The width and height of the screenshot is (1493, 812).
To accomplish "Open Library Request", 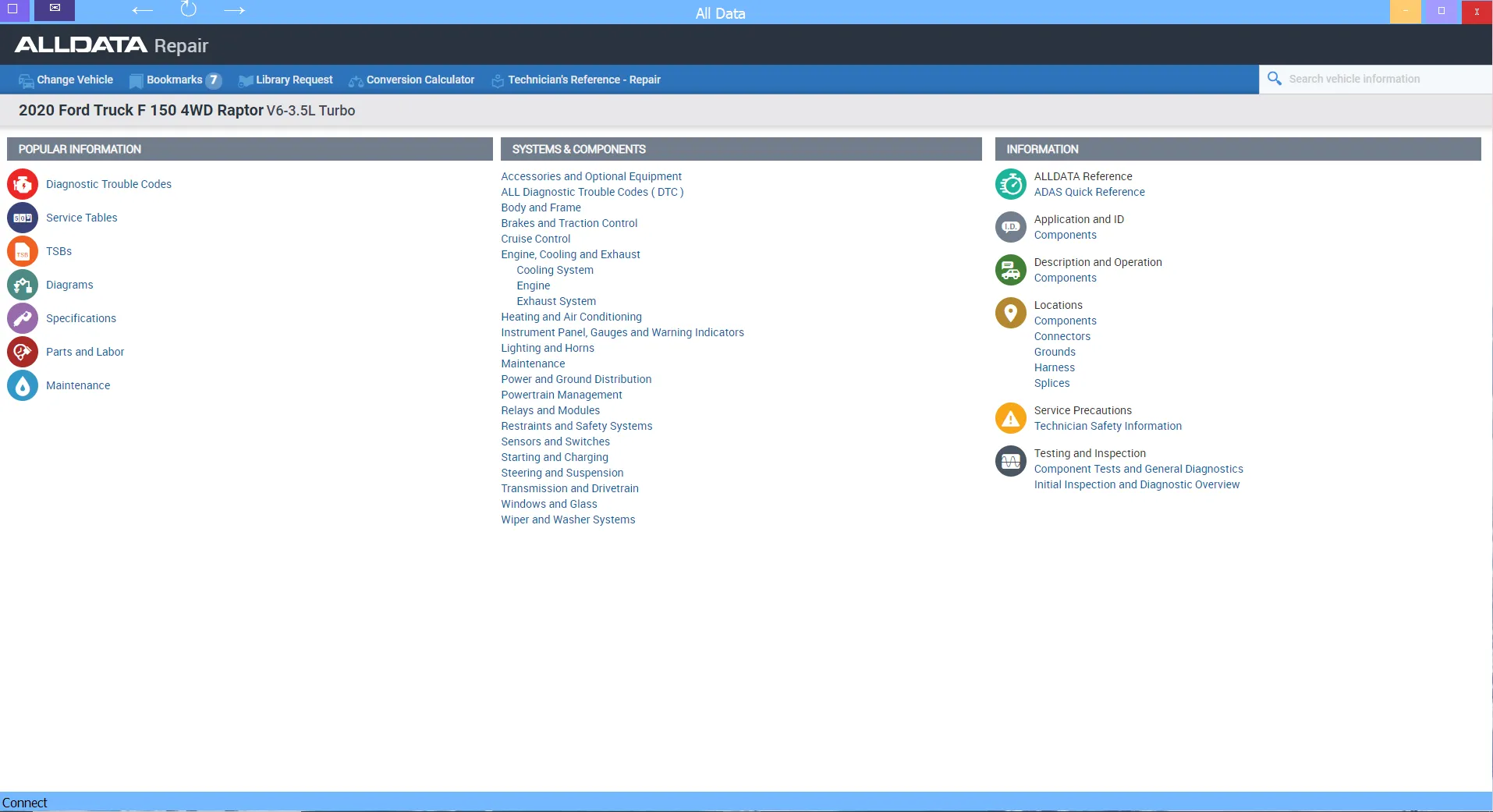I will pos(285,80).
